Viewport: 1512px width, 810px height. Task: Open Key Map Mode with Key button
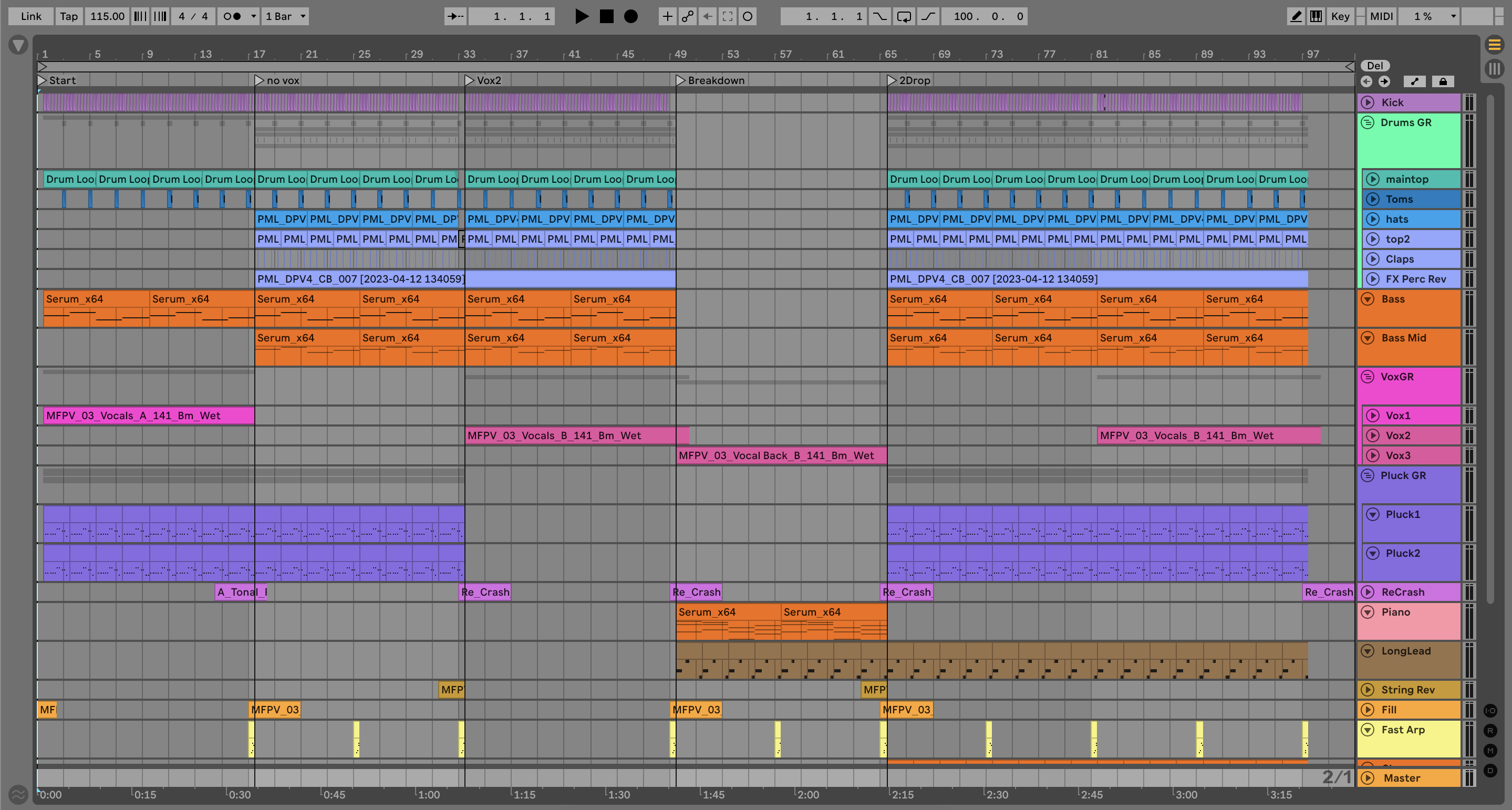click(x=1340, y=16)
